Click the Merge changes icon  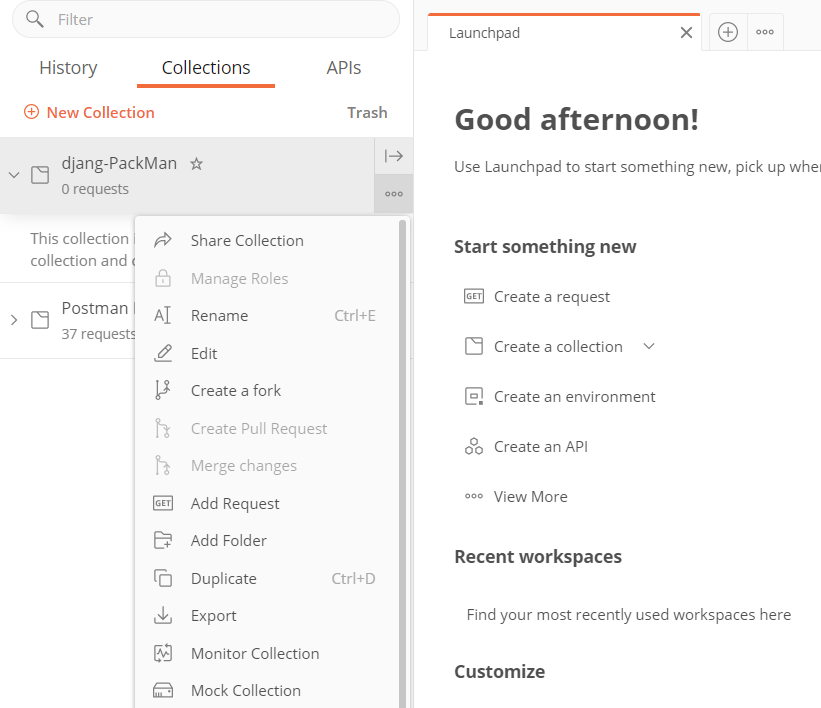point(163,465)
